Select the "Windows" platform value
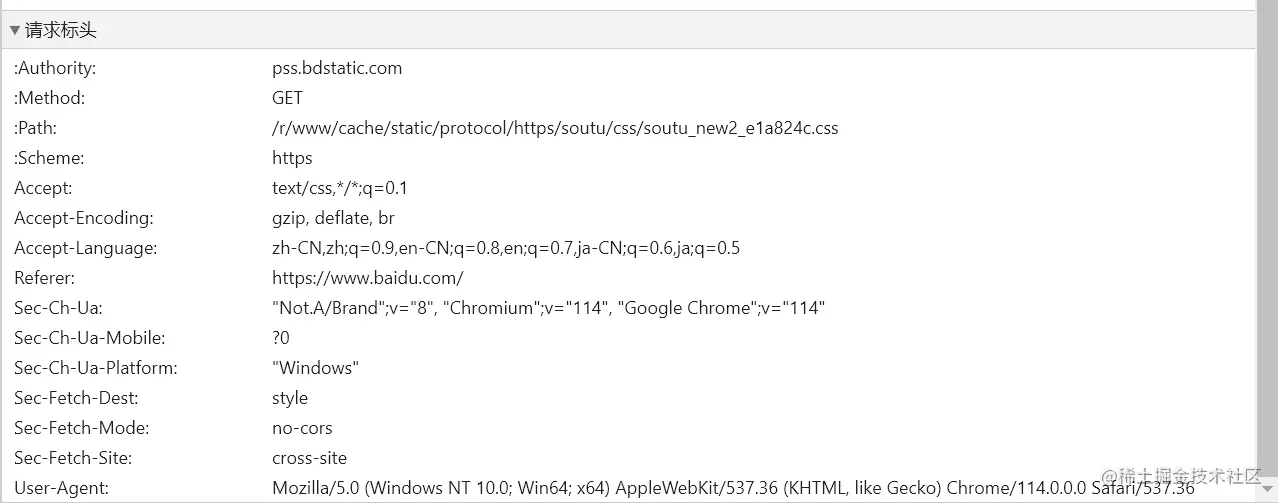Image resolution: width=1278 pixels, height=503 pixels. pos(315,368)
